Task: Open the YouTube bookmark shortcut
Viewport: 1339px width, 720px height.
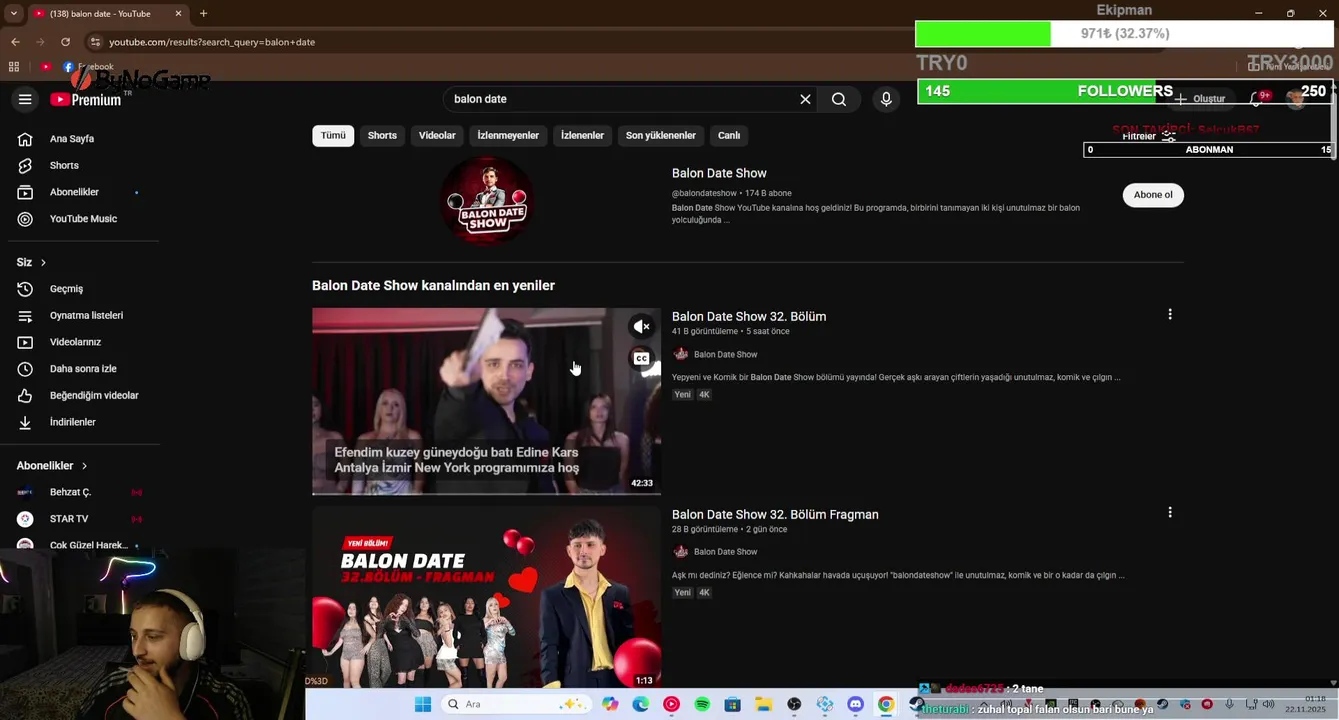Action: pos(46,67)
